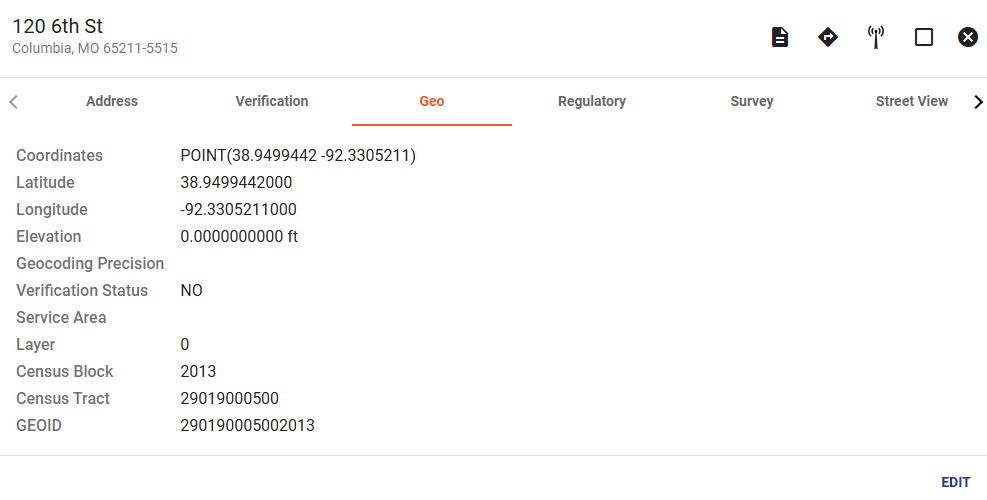The height and width of the screenshot is (500, 987).
Task: Select the POINT coordinates value
Action: click(x=298, y=156)
